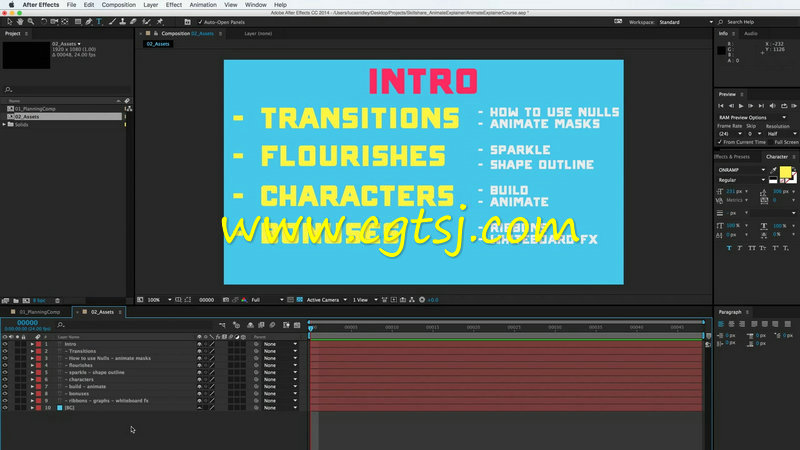
Task: Open the RAM Preview Options dropdown
Action: coord(752,117)
